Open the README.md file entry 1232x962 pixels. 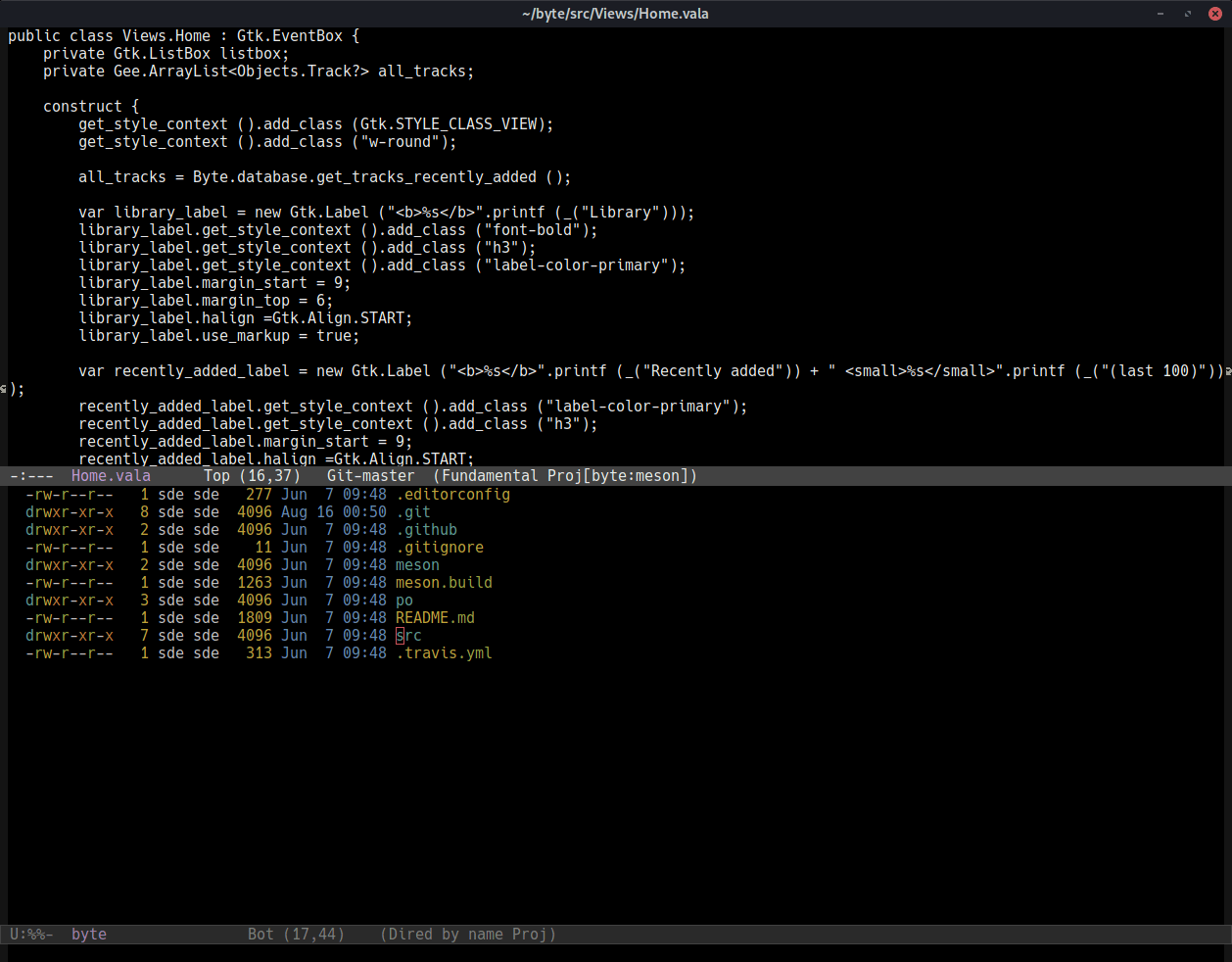click(x=435, y=618)
